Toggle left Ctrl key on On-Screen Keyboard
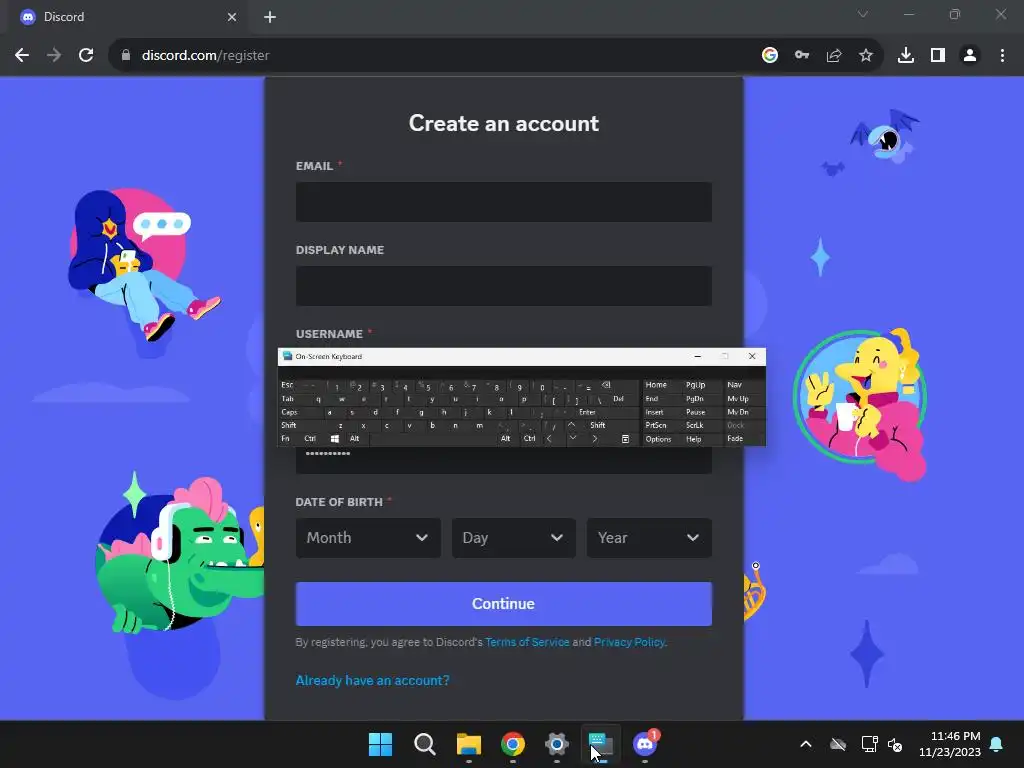The image size is (1024, 768). (310, 439)
